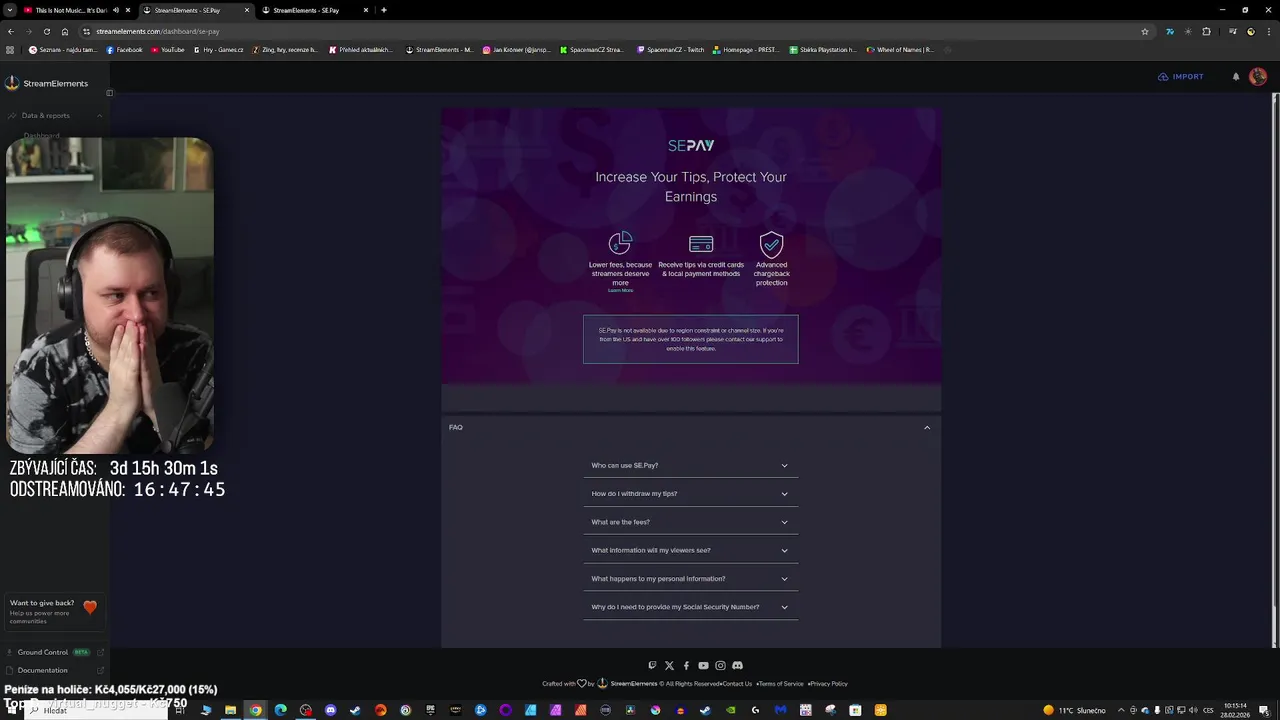
Task: Open the Wheel of Names bookmark
Action: (899, 49)
